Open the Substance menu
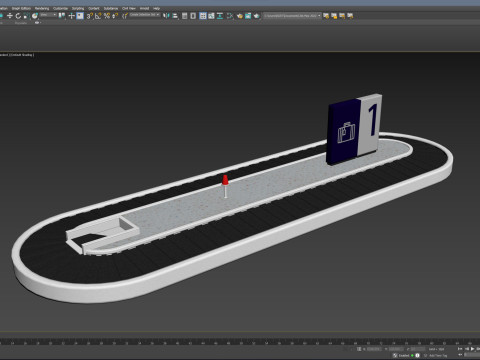 111,8
